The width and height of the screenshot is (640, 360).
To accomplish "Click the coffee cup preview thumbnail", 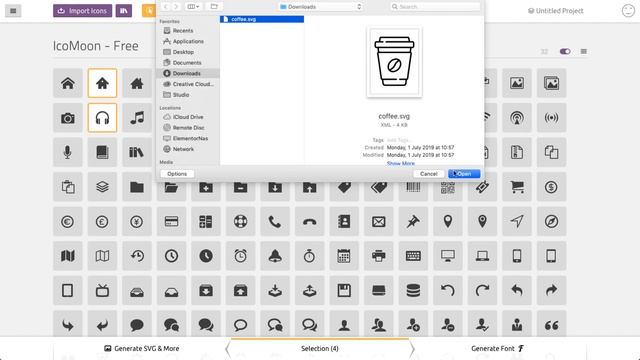I will (x=394, y=62).
